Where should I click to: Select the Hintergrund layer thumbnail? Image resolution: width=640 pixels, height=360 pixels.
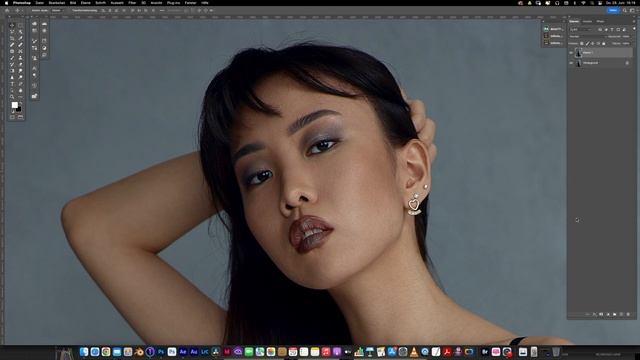(579, 63)
